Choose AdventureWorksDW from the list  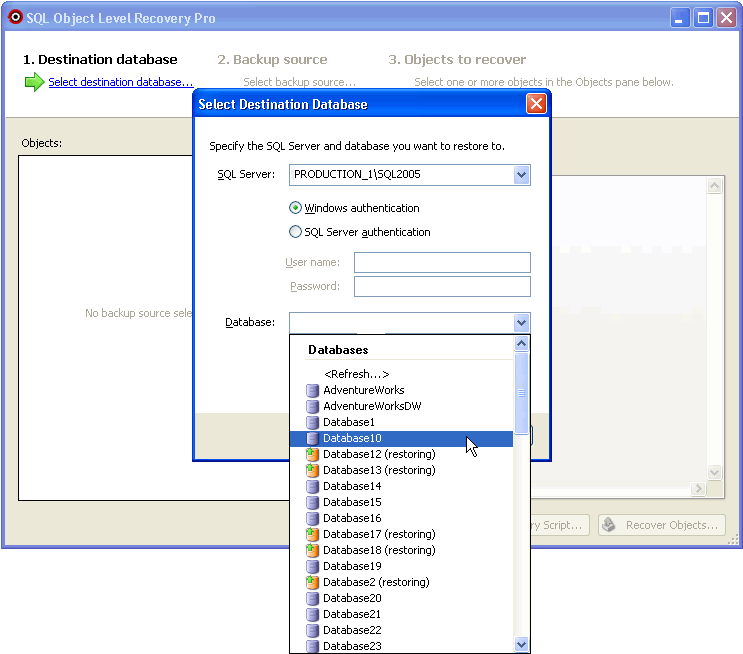tap(372, 407)
